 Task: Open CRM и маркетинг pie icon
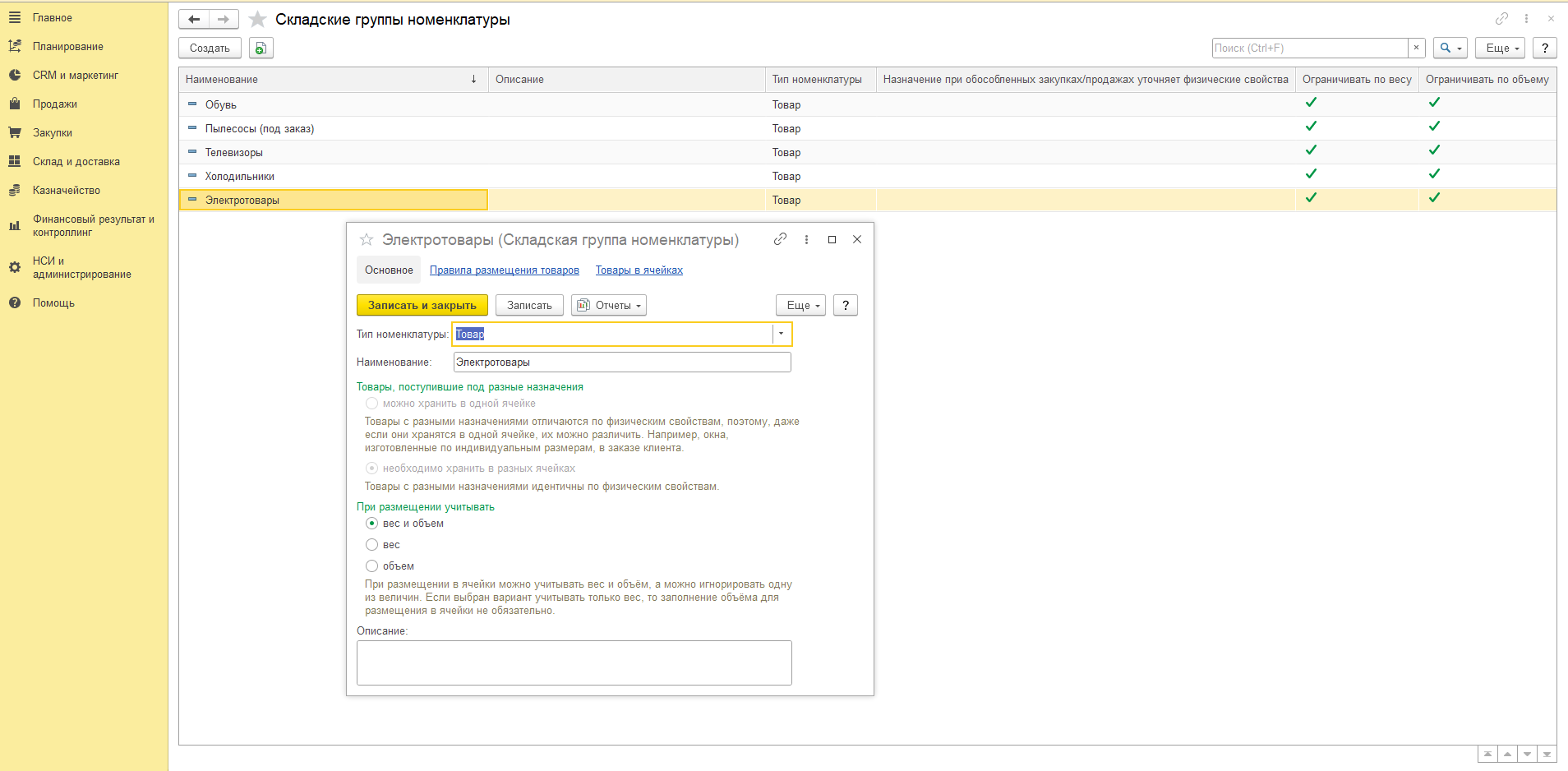pos(15,75)
